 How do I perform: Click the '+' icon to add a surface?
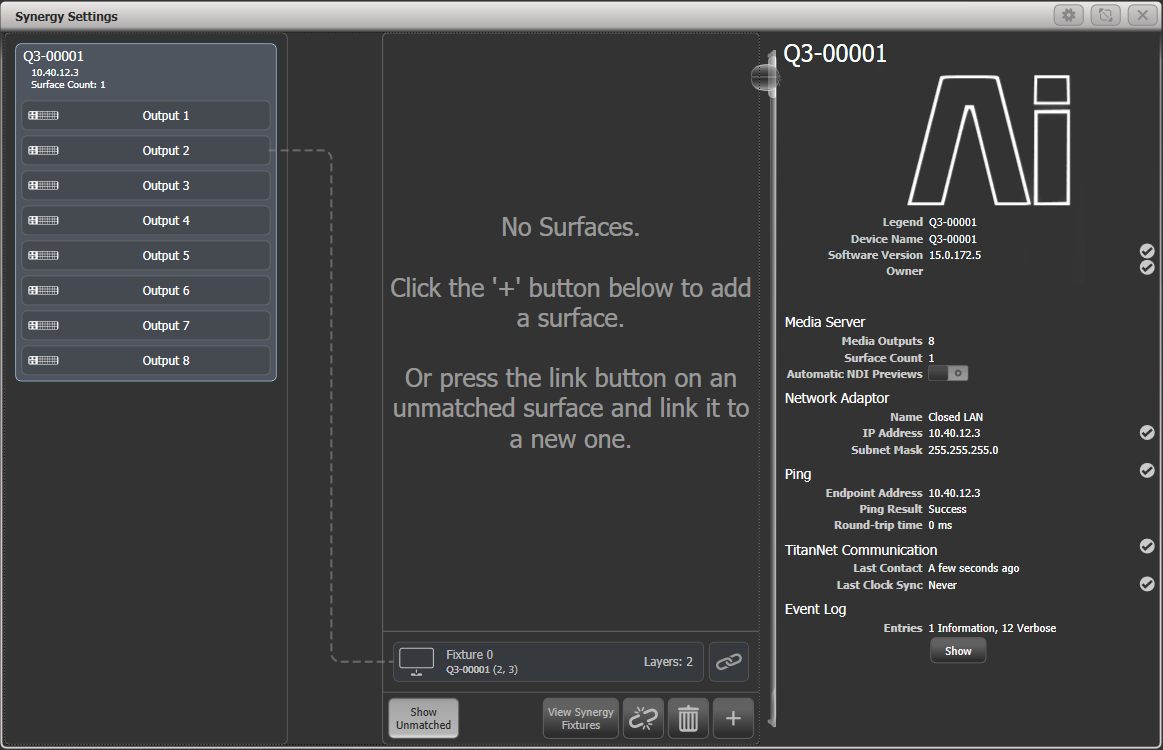pos(733,718)
